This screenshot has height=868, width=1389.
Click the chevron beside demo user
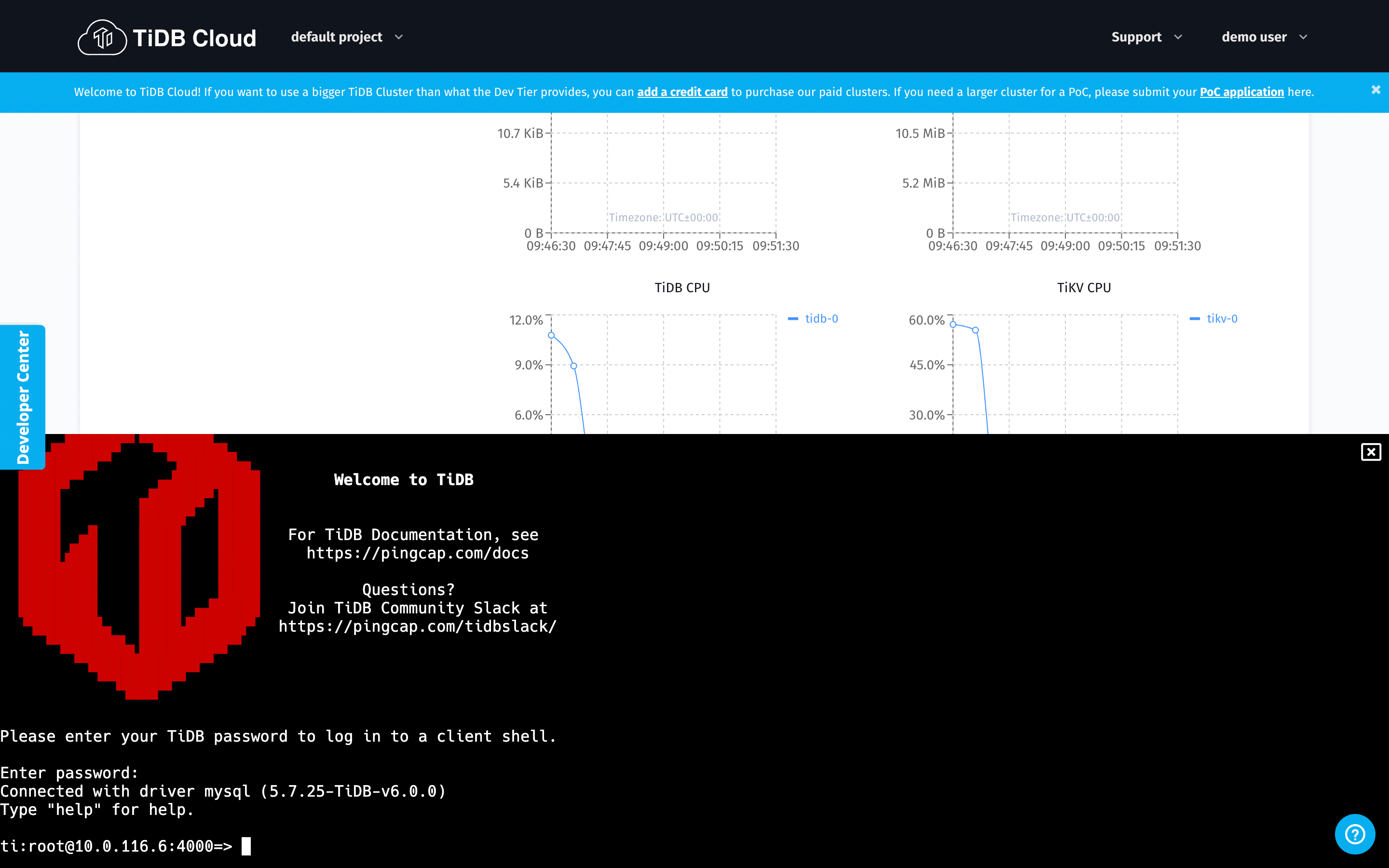tap(1304, 37)
